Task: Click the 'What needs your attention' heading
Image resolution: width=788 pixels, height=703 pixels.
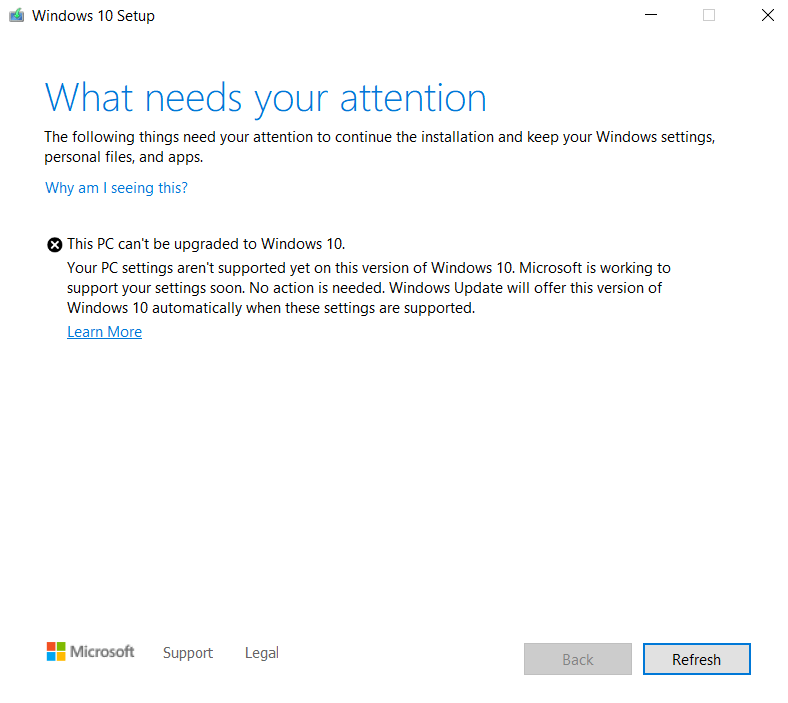Action: coord(265,98)
